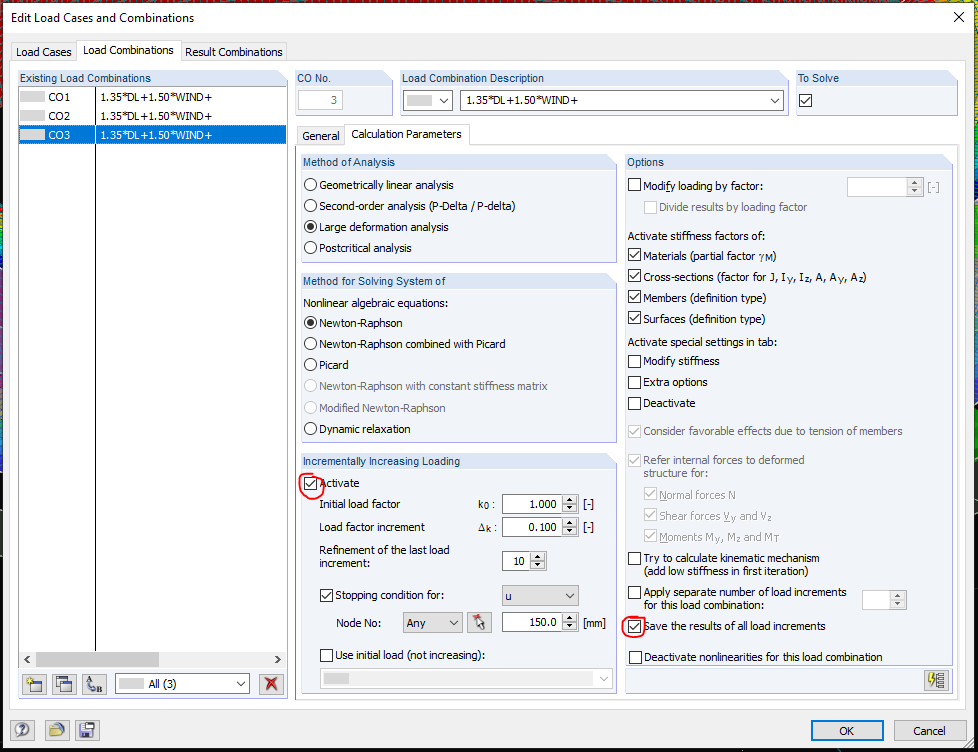The height and width of the screenshot is (752, 978).
Task: Enable Try to calculate kinematic mechanism
Action: pos(634,558)
